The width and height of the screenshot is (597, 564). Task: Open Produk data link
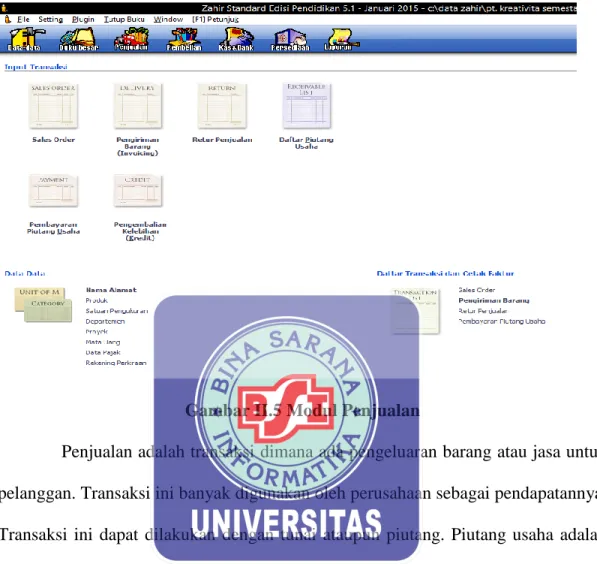pos(97,300)
